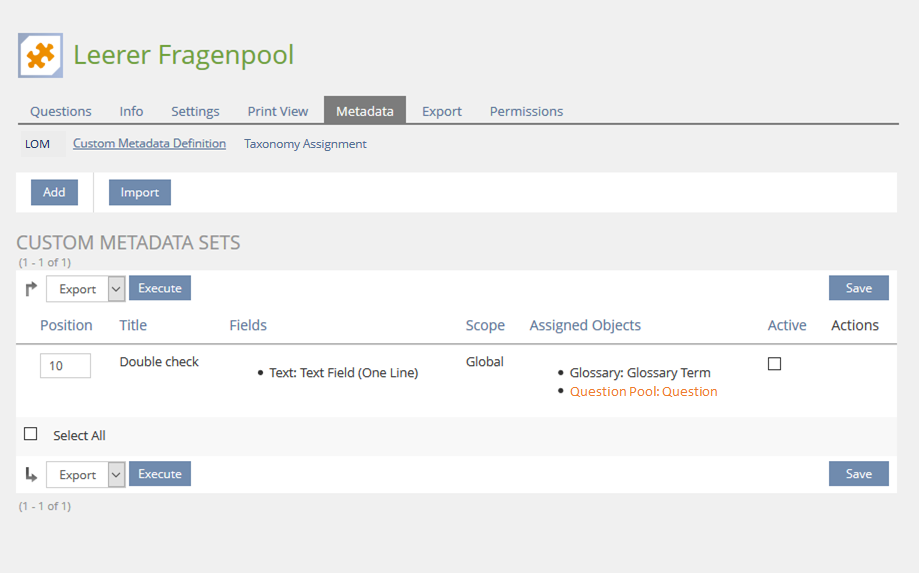Click the top Execute button
The height and width of the screenshot is (573, 919).
[x=160, y=288]
